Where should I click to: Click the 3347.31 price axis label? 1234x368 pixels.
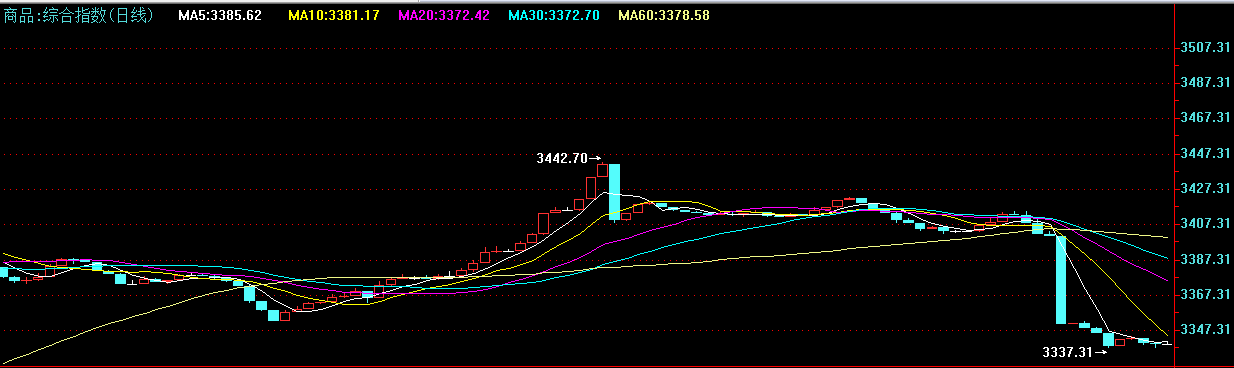point(1205,329)
